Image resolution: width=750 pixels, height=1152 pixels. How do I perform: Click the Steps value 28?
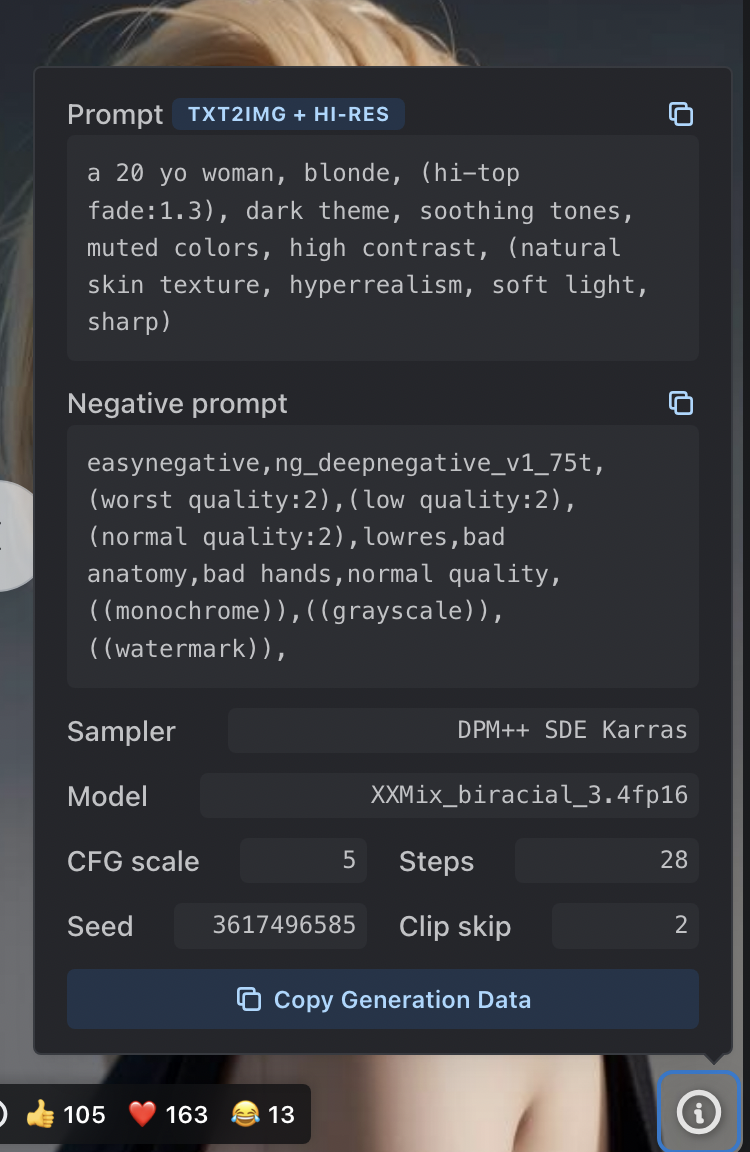click(x=606, y=860)
